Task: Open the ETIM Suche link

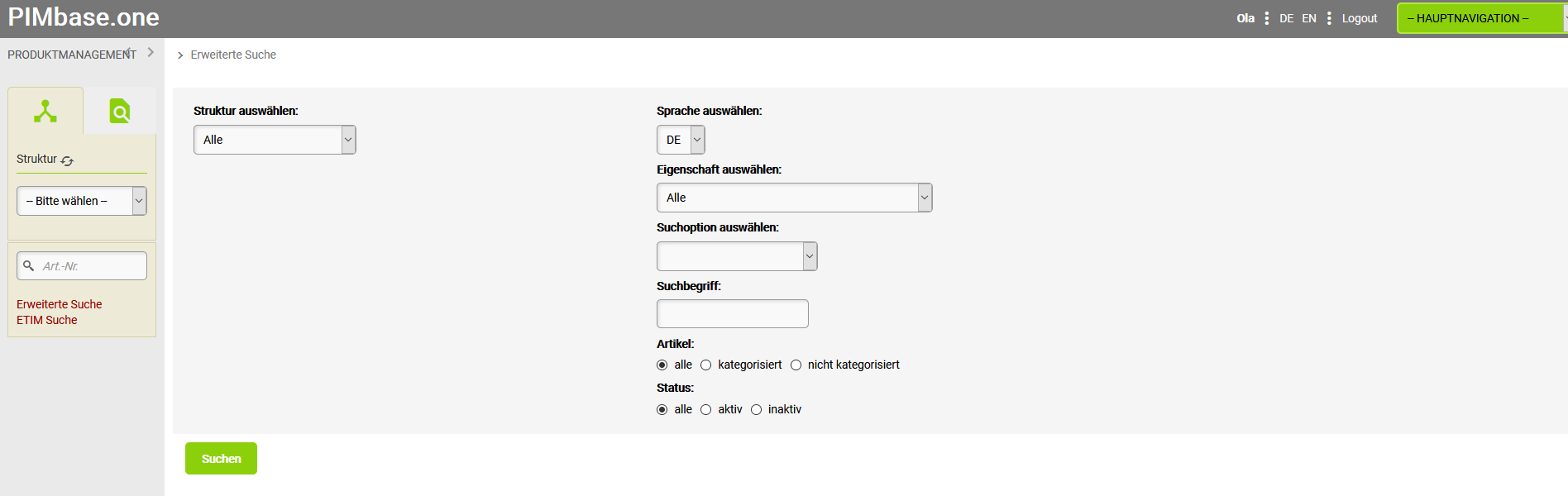Action: coord(47,320)
